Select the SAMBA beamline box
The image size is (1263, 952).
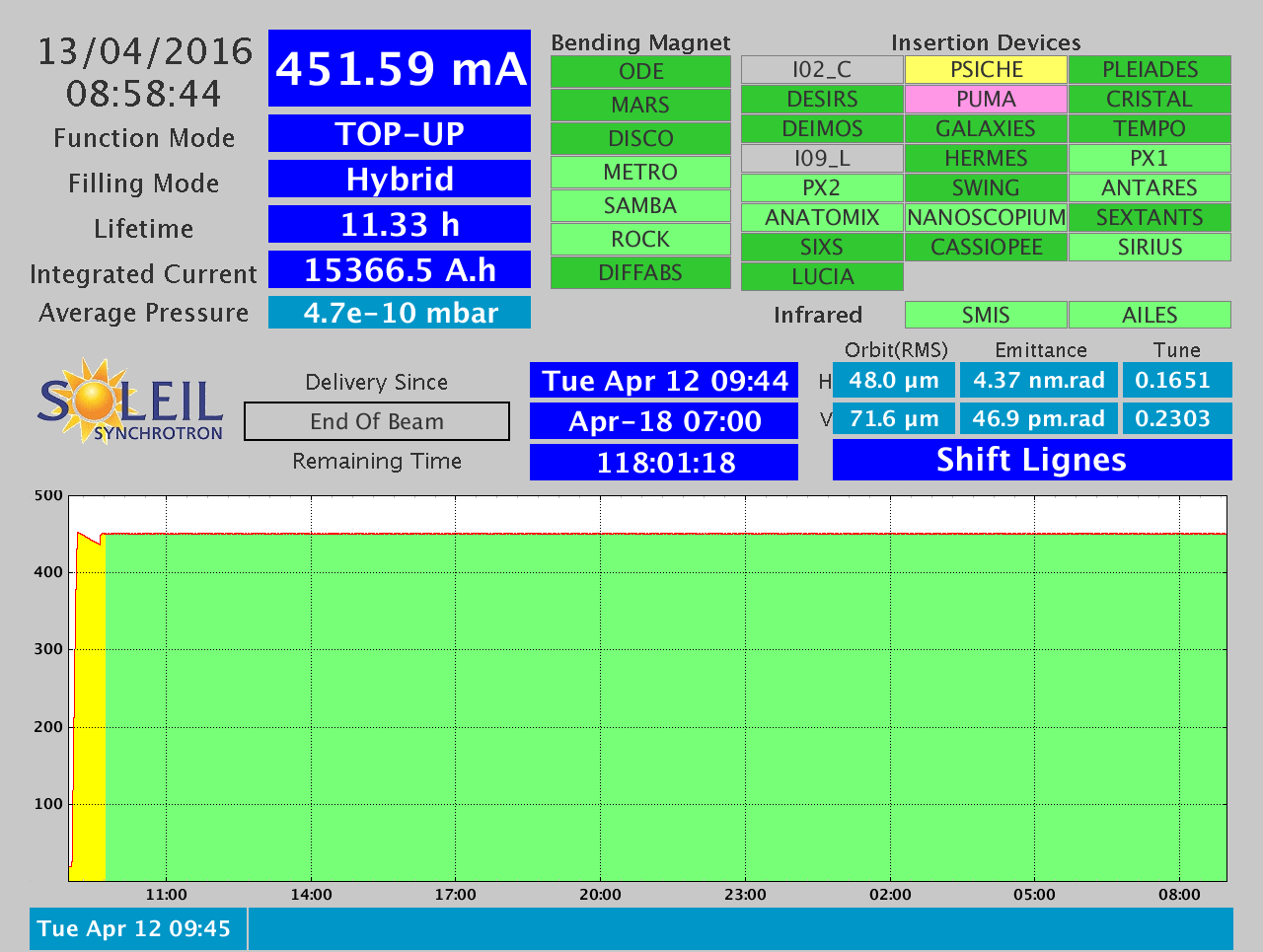pyautogui.click(x=640, y=206)
